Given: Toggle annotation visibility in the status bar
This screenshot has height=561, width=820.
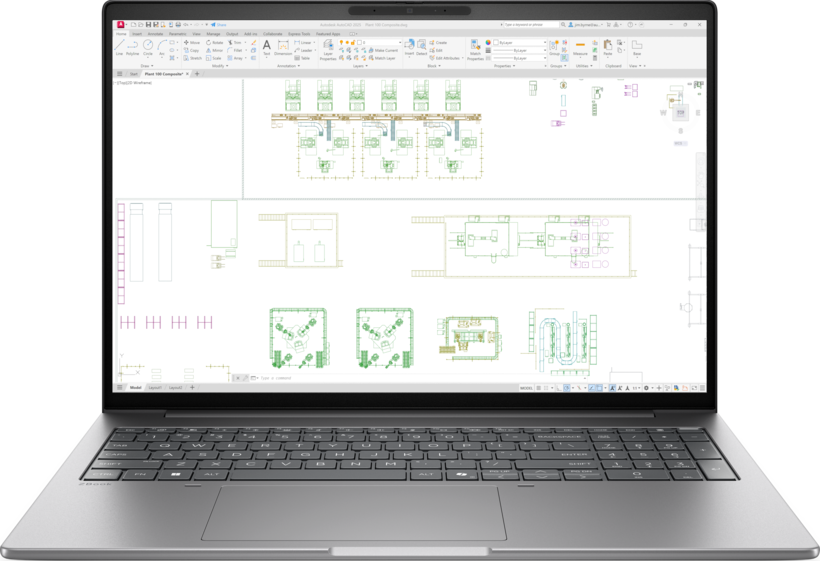Looking at the screenshot, I should point(612,388).
